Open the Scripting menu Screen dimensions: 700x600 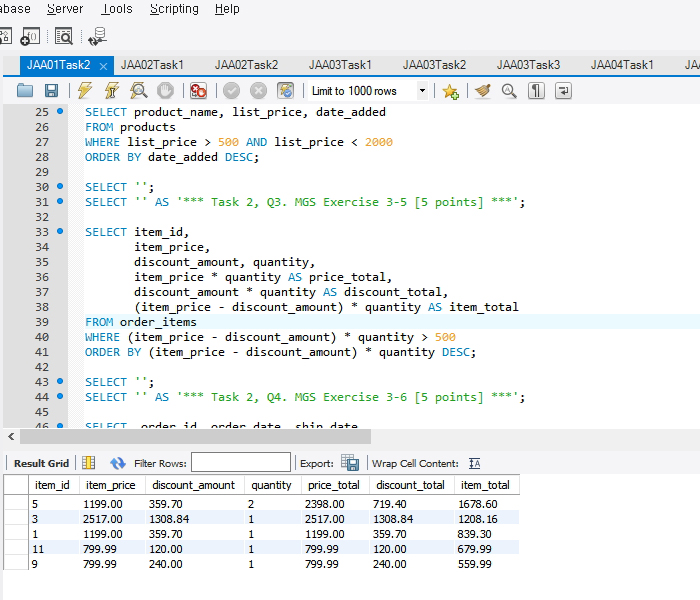174,9
